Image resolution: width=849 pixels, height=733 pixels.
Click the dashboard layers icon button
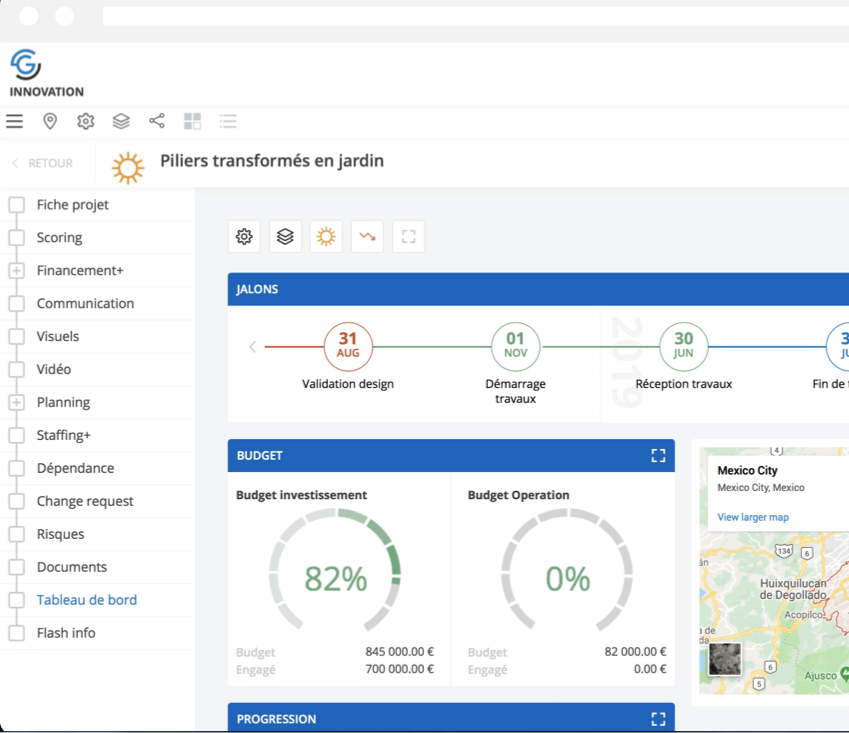click(x=285, y=237)
